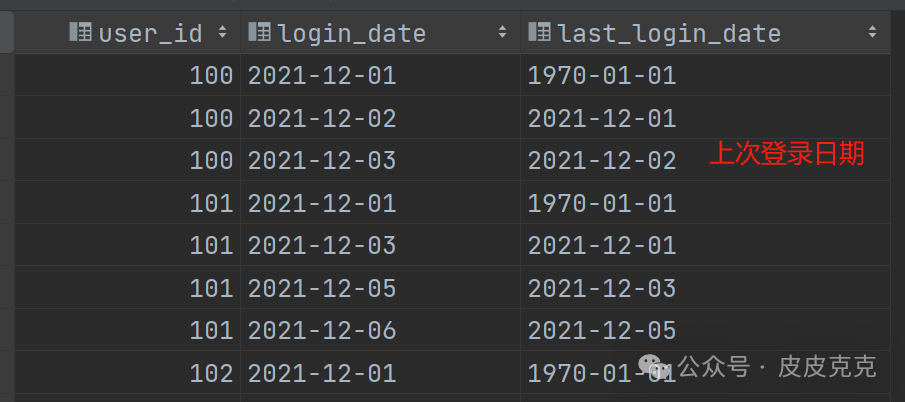Click the login_date cell 2021-12-05
The width and height of the screenshot is (905, 402).
(380, 288)
